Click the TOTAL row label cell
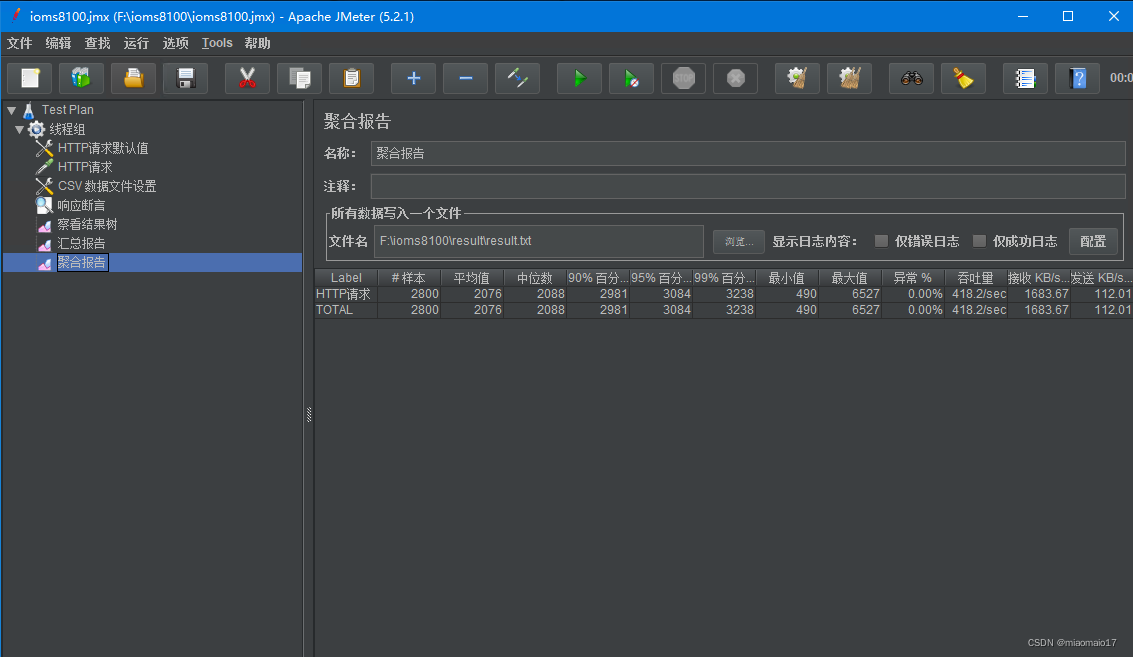The image size is (1133, 657). click(346, 310)
